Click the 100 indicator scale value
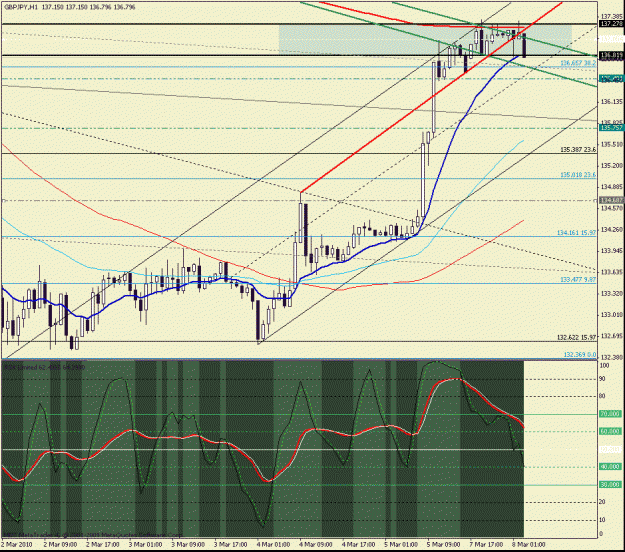This screenshot has width=625, height=552. point(604,365)
